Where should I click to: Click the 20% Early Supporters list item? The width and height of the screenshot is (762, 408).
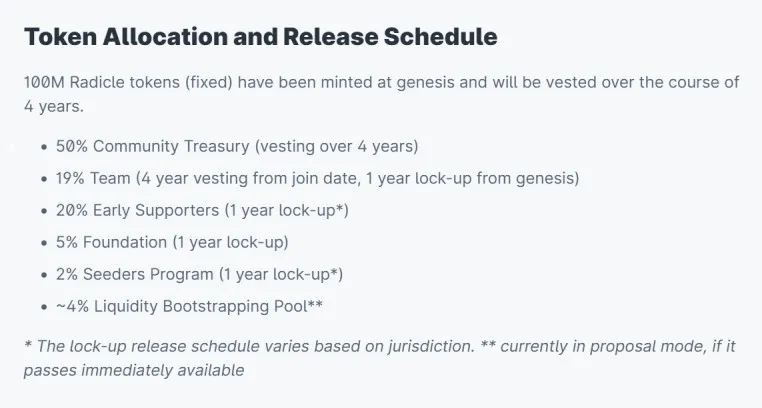(202, 210)
